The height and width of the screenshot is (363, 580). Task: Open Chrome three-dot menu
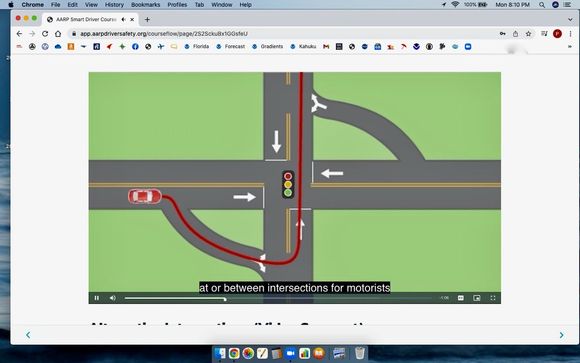click(570, 34)
